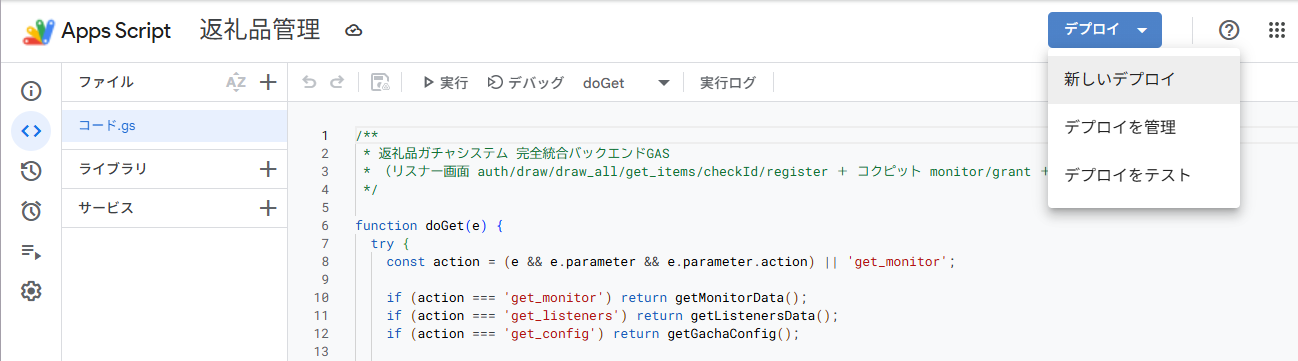
Task: Click the 返礼品ガチャシステム comment line
Action: tap(516, 153)
